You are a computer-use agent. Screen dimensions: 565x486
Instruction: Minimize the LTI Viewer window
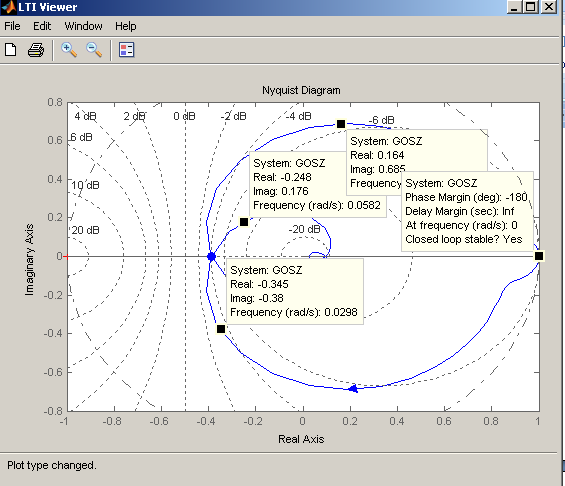pos(514,7)
